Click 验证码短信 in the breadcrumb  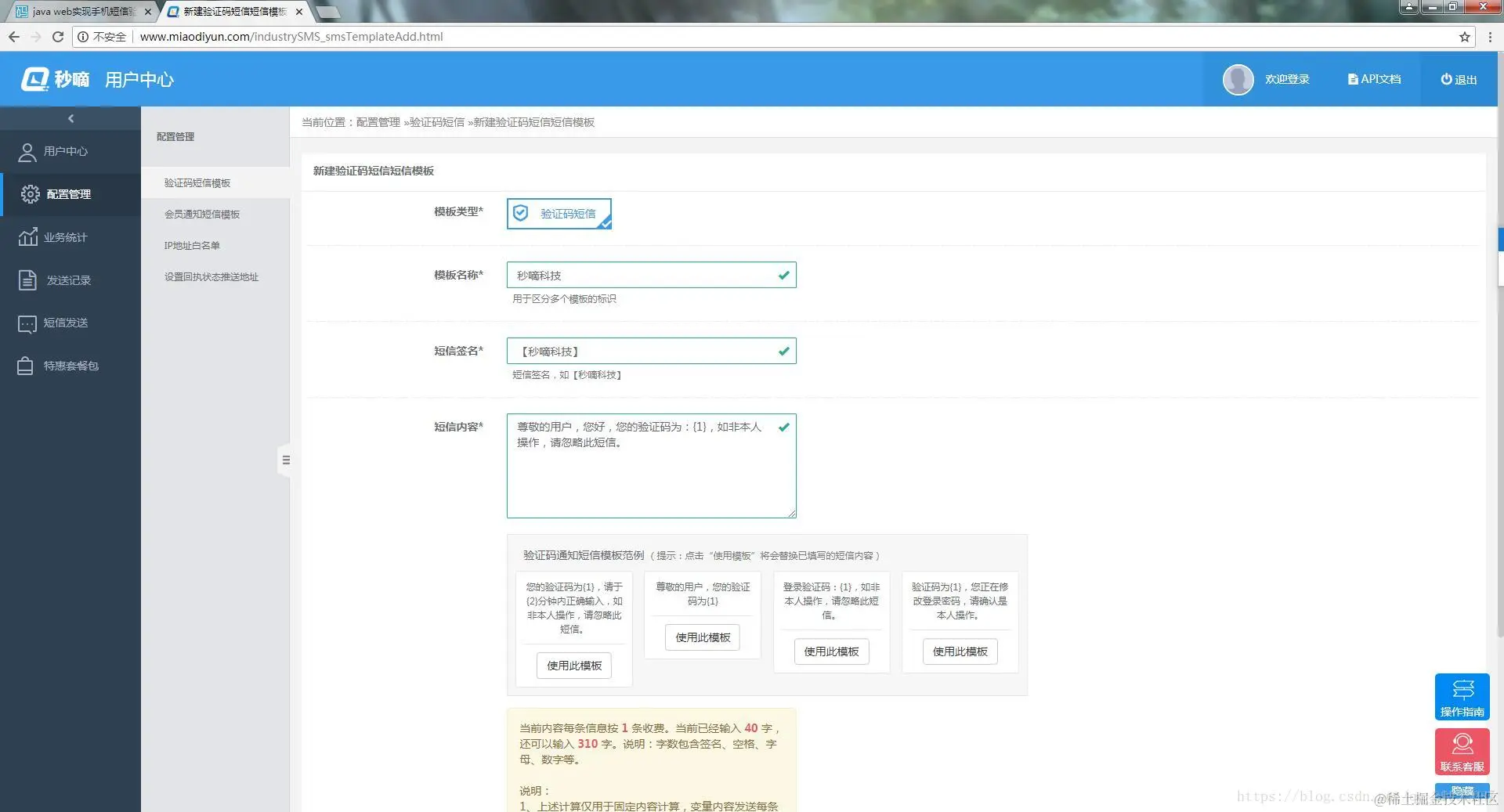[436, 122]
